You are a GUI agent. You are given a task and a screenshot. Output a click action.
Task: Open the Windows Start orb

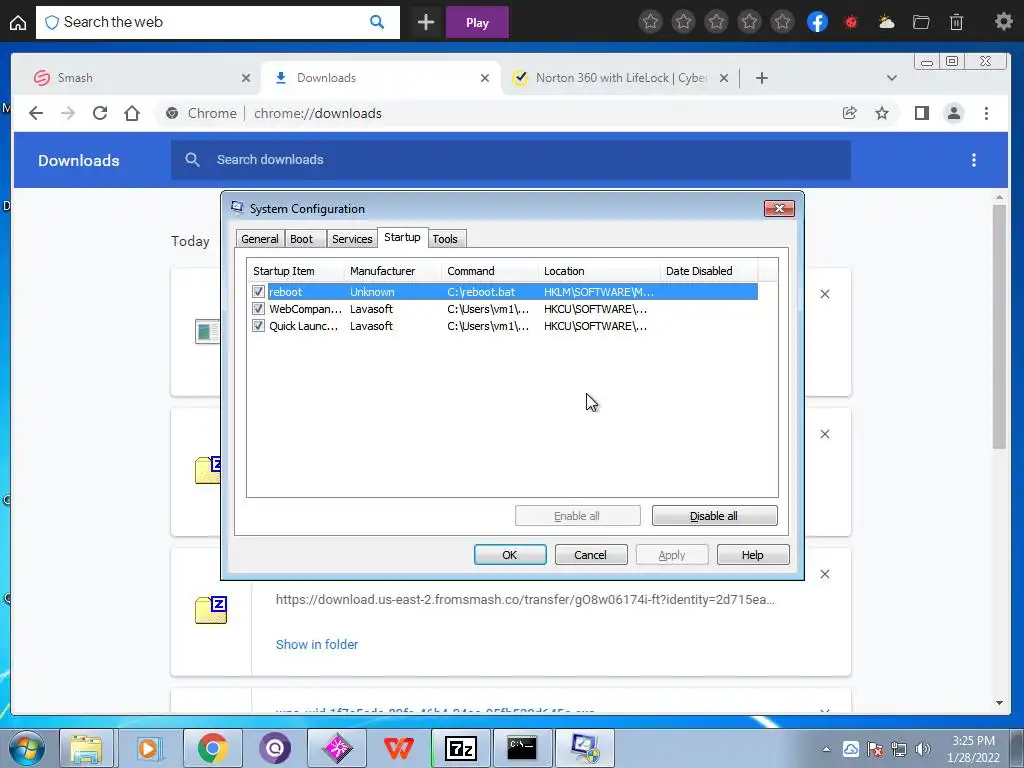click(x=26, y=748)
